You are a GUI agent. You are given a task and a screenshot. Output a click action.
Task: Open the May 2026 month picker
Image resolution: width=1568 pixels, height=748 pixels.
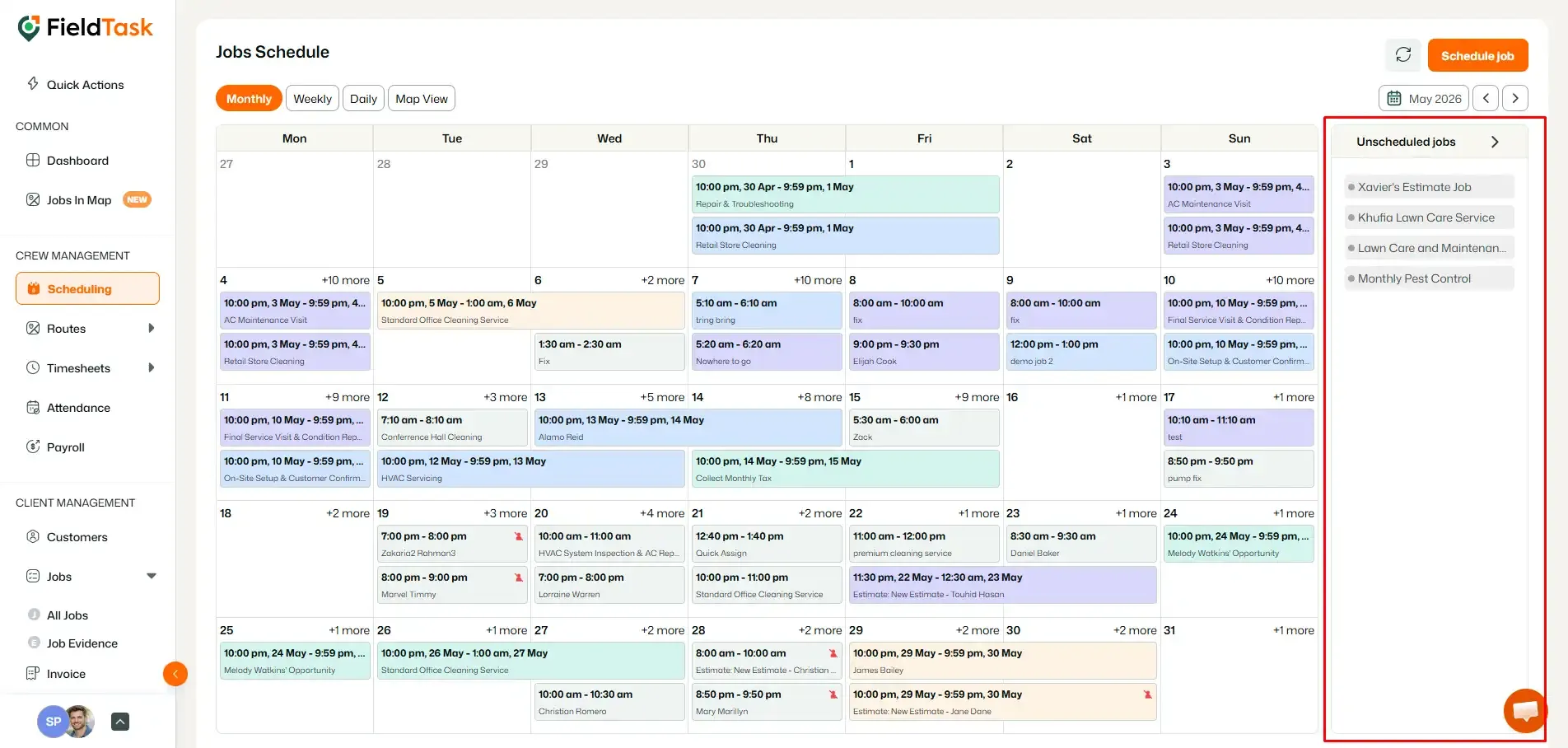[x=1424, y=98]
